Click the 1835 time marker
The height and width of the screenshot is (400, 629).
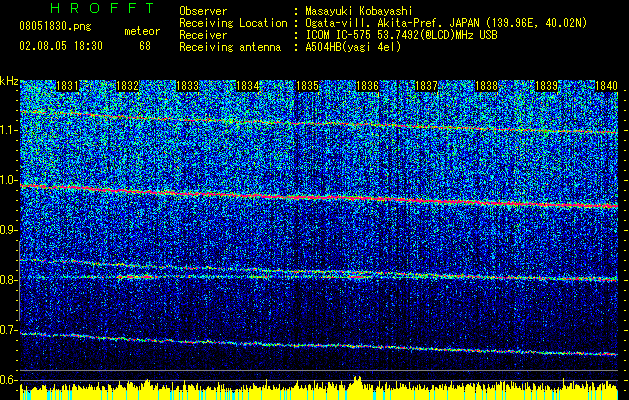click(x=307, y=86)
